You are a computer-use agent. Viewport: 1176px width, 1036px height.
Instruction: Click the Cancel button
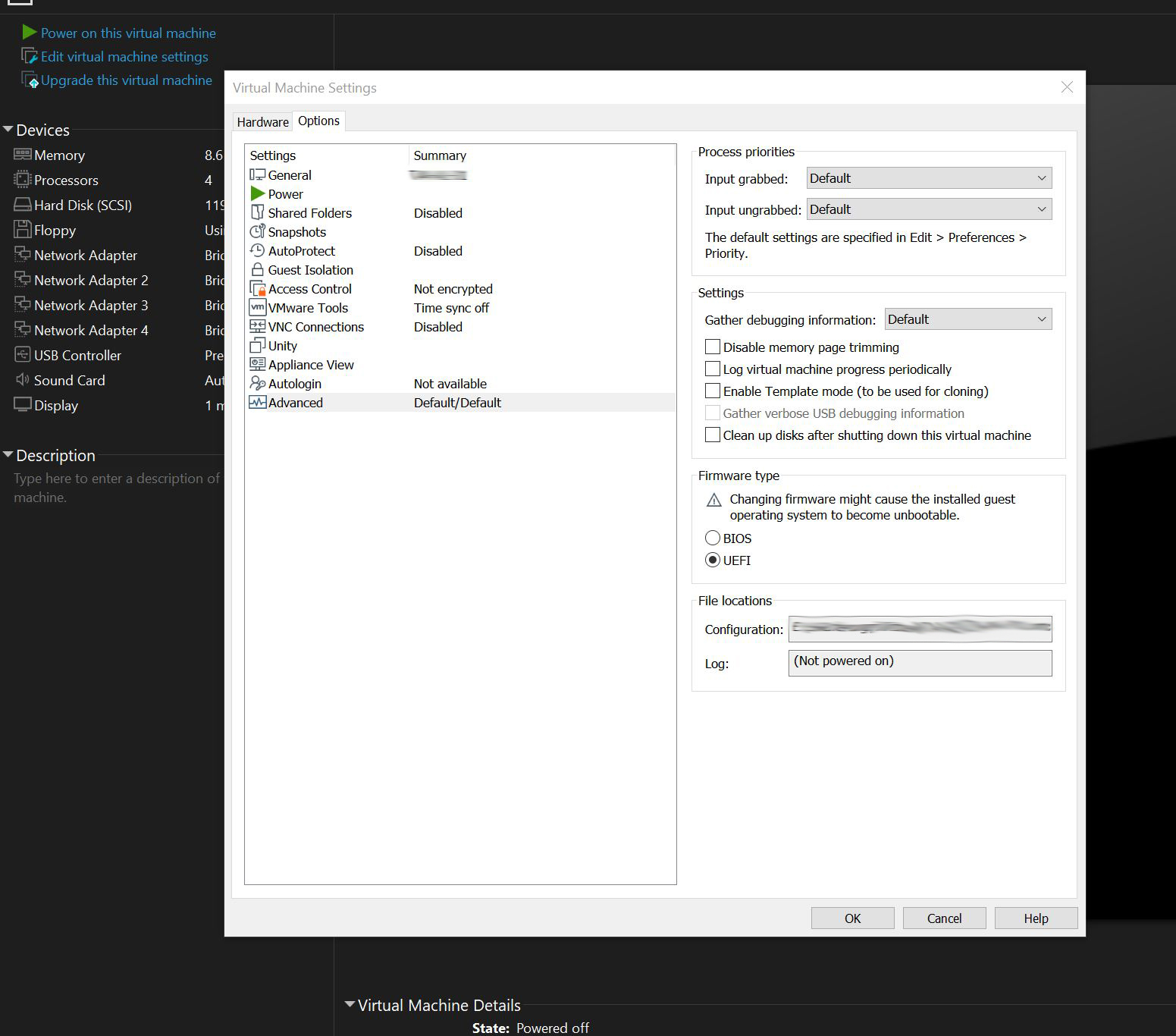[944, 918]
